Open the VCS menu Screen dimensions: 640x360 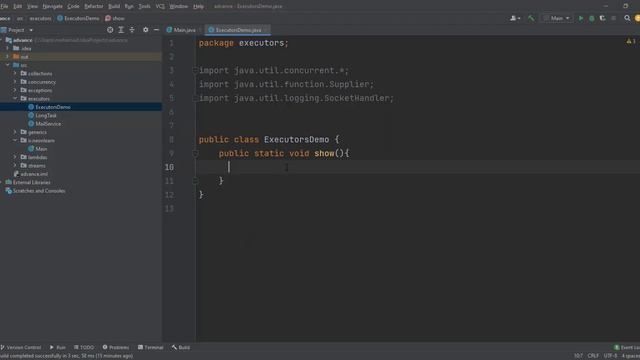(x=160, y=6)
